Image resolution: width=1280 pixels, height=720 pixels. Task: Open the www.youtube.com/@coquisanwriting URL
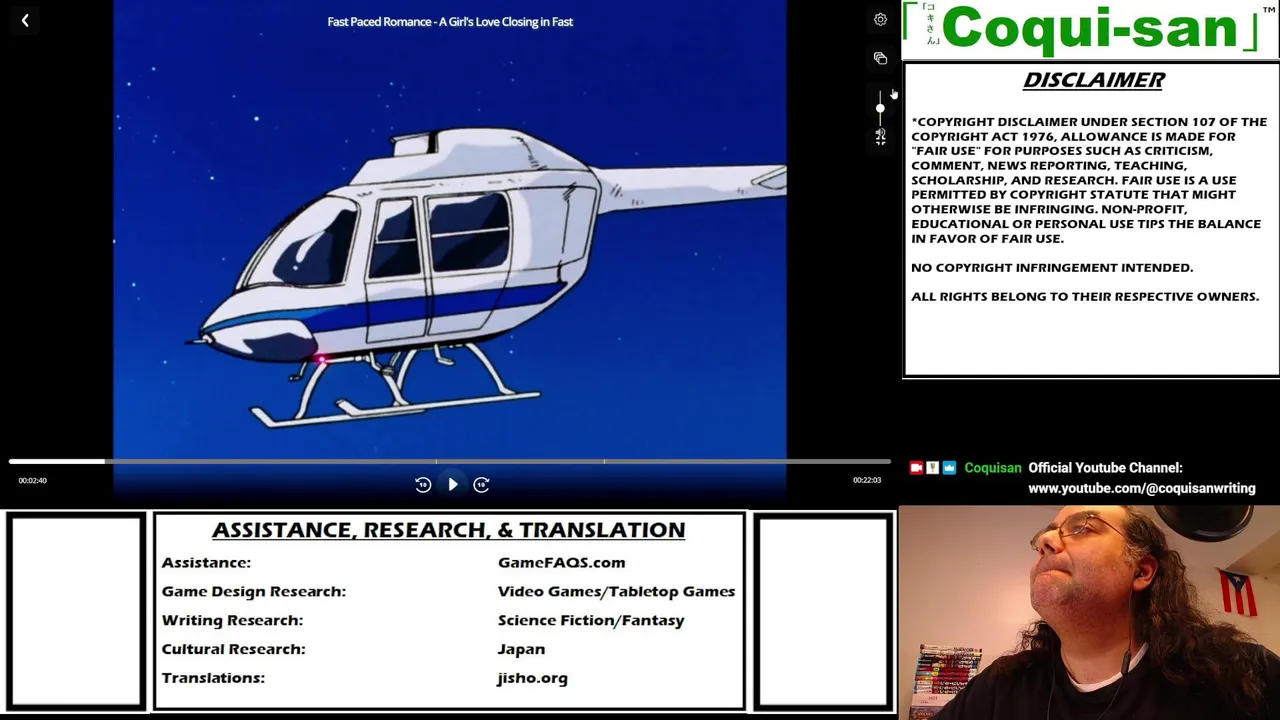1142,489
